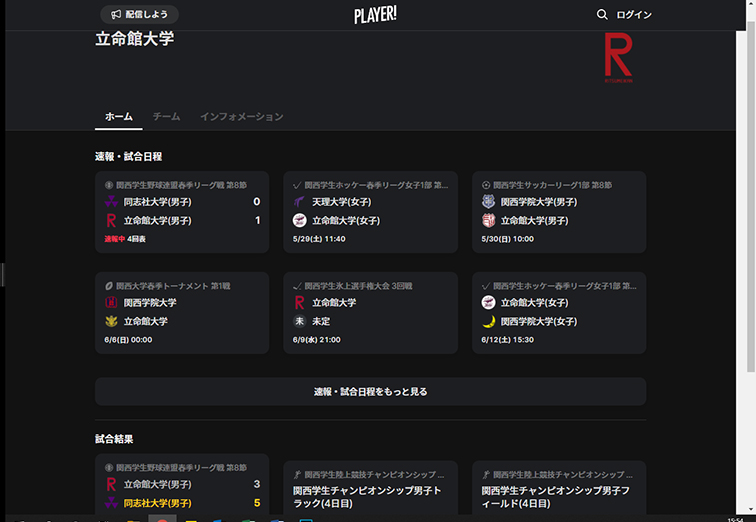Click the 速報・試合日程 section heading
Screen dimensions: 756x522
pyautogui.click(x=128, y=157)
